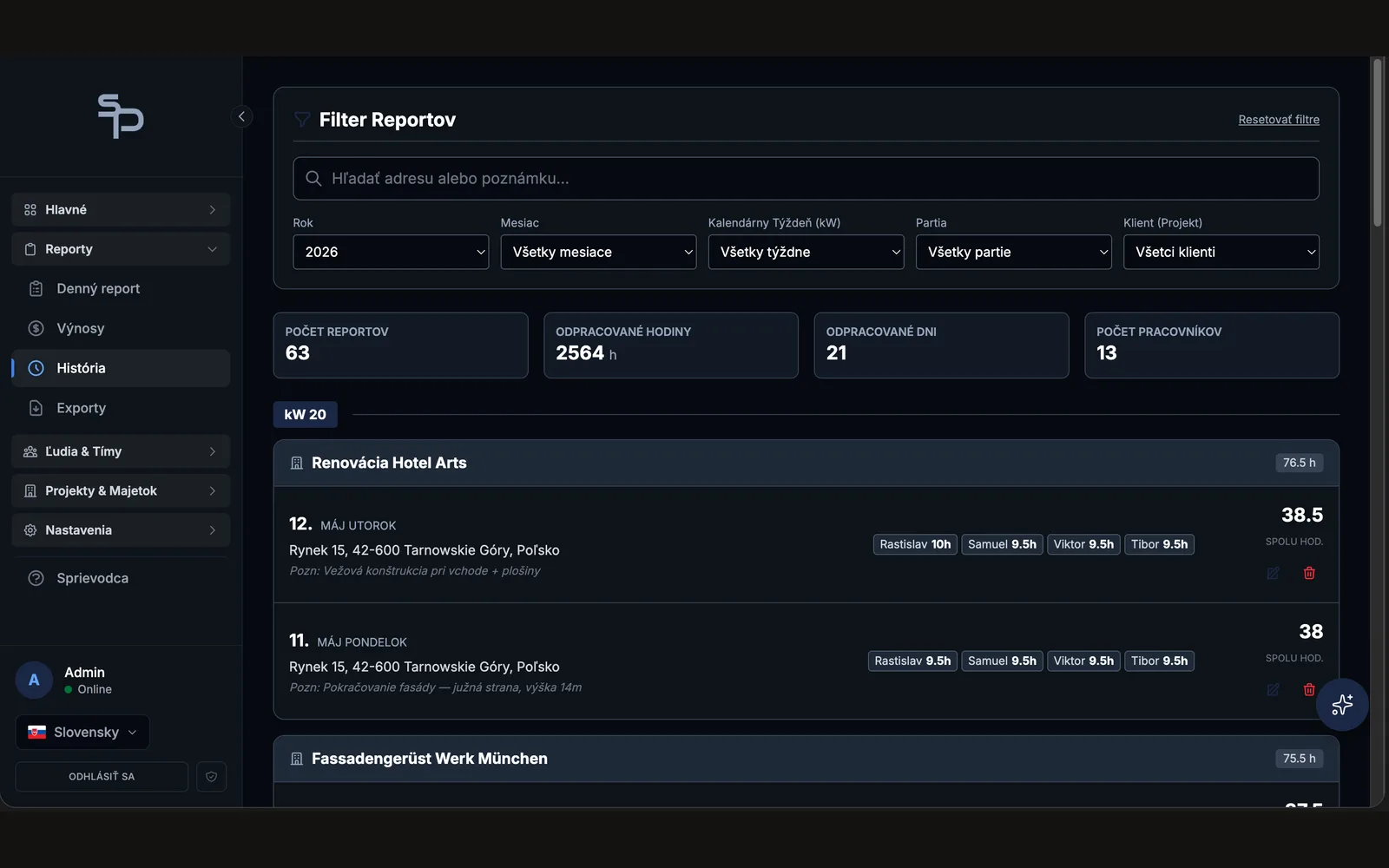This screenshot has width=1389, height=868.
Task: Click the kW 20 week badge
Action: tap(306, 415)
